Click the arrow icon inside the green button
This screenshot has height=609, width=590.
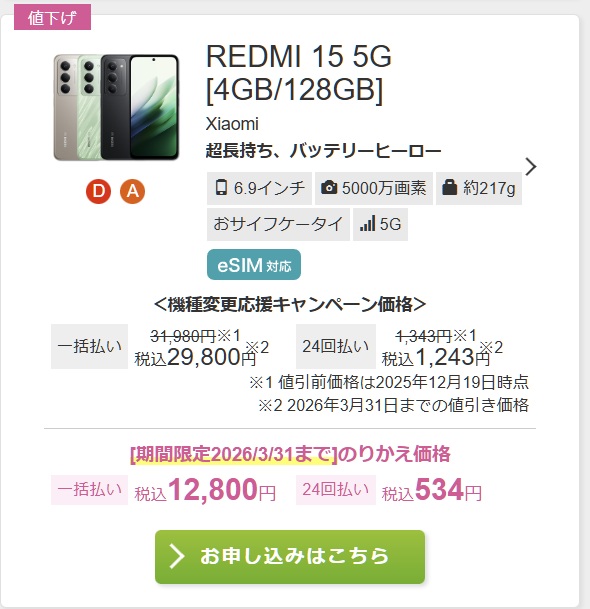point(177,556)
